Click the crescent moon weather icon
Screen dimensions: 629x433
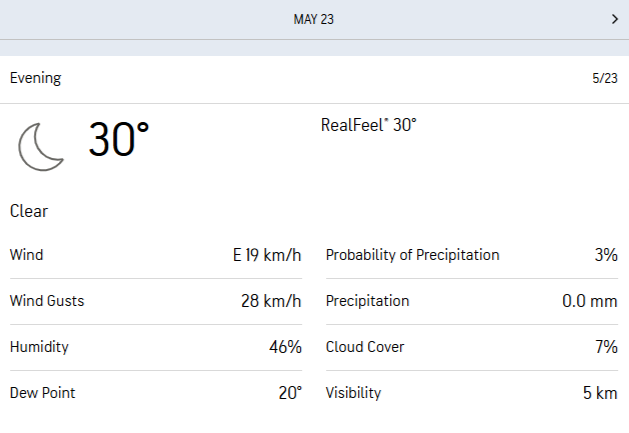(41, 146)
